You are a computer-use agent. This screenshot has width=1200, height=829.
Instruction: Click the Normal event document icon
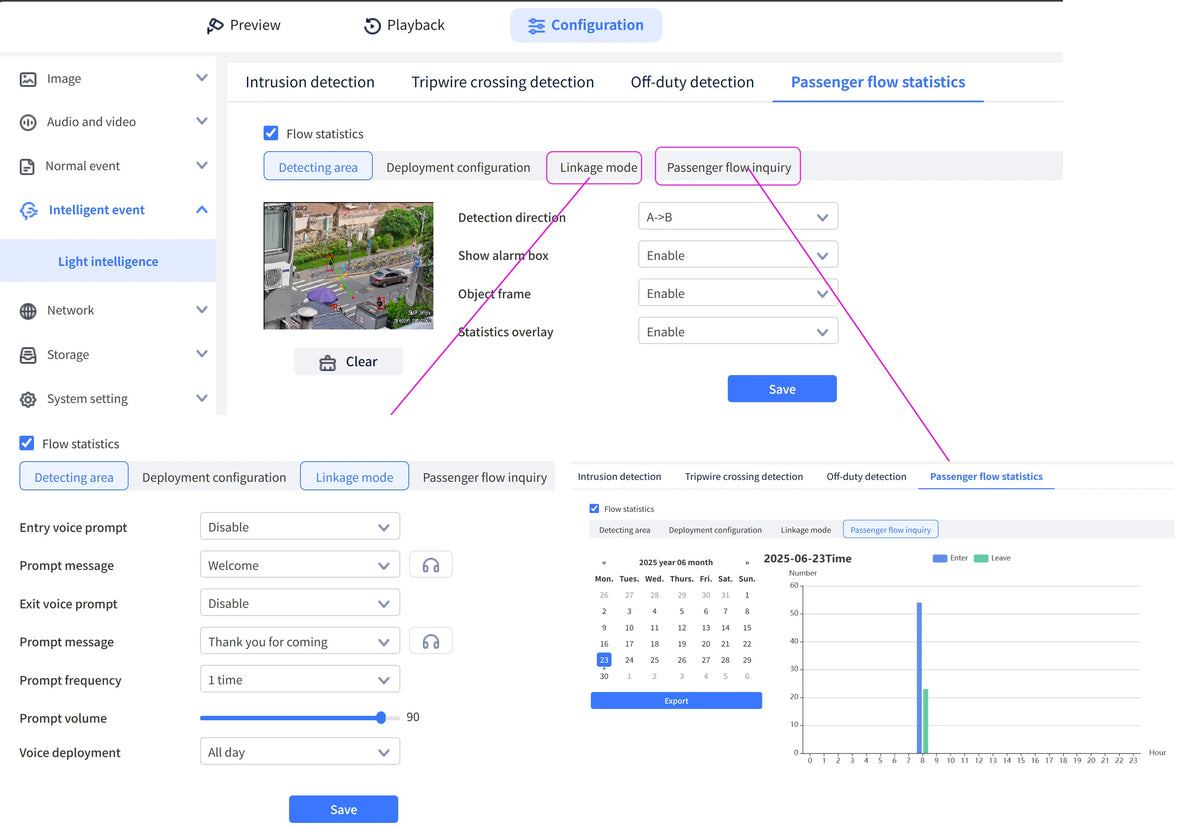(x=28, y=166)
